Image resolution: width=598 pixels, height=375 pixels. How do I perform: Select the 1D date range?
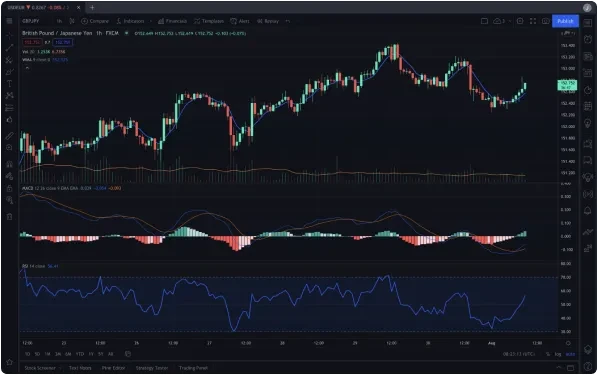[27, 354]
